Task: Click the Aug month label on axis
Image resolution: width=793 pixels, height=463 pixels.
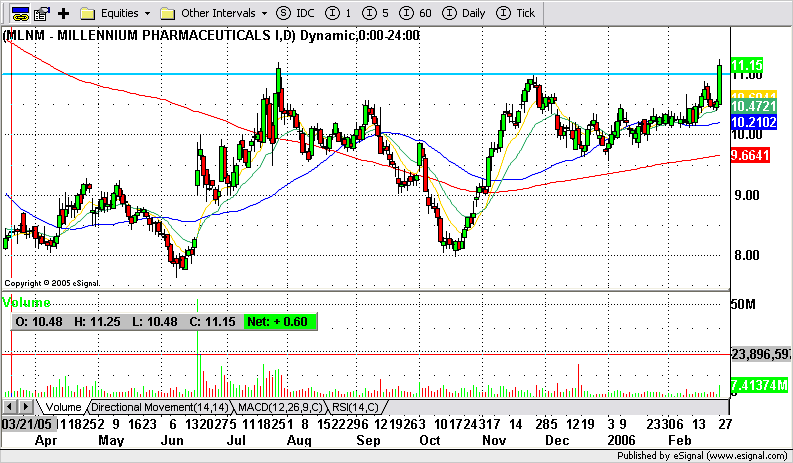Action: coord(299,440)
